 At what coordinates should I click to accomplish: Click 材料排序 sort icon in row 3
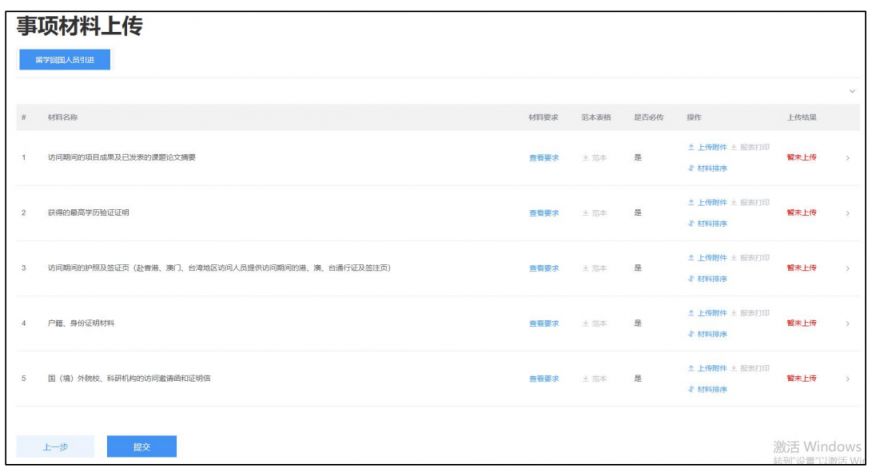pyautogui.click(x=691, y=279)
